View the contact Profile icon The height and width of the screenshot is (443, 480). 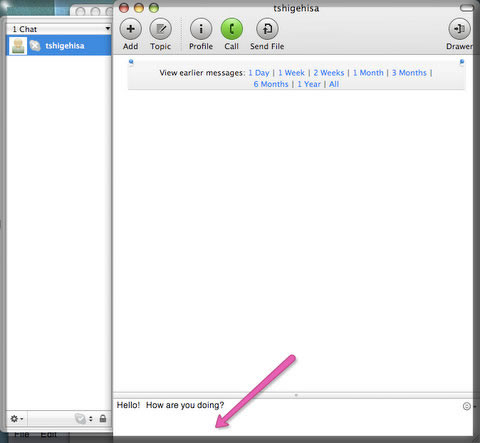[201, 29]
